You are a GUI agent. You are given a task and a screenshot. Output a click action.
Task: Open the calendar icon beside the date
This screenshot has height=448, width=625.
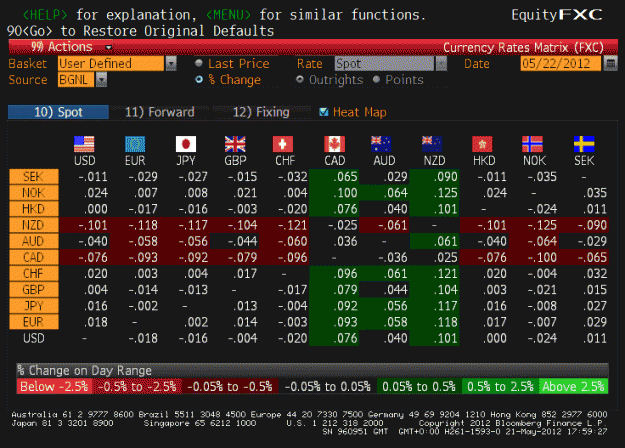[x=610, y=63]
